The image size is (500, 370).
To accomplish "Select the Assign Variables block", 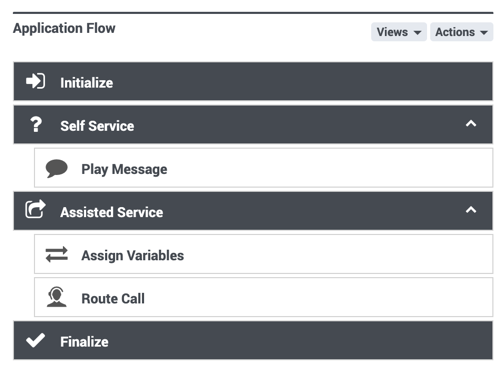I will (x=263, y=254).
